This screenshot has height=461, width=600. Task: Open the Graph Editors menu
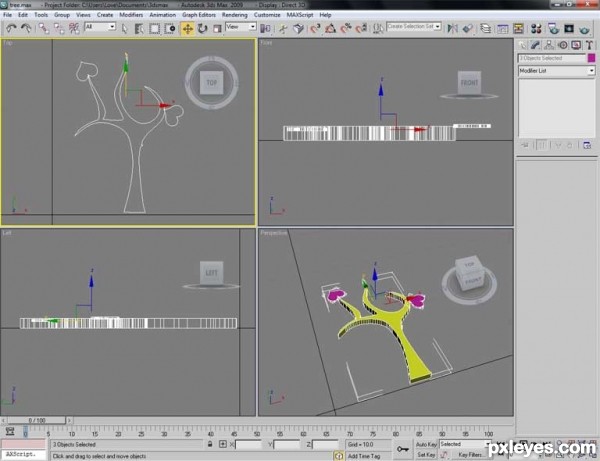click(199, 15)
